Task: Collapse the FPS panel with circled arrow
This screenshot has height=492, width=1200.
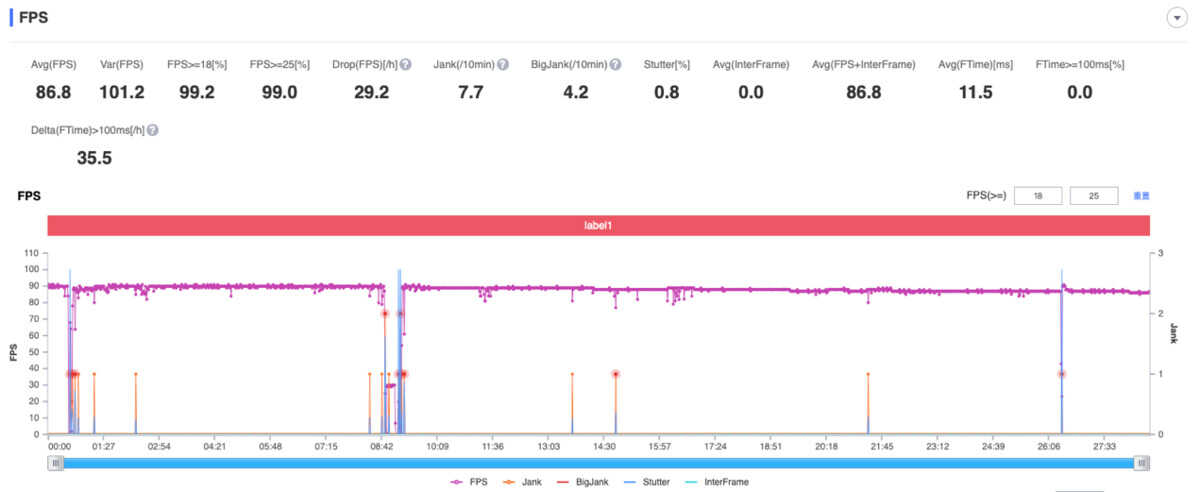Action: point(1176,19)
